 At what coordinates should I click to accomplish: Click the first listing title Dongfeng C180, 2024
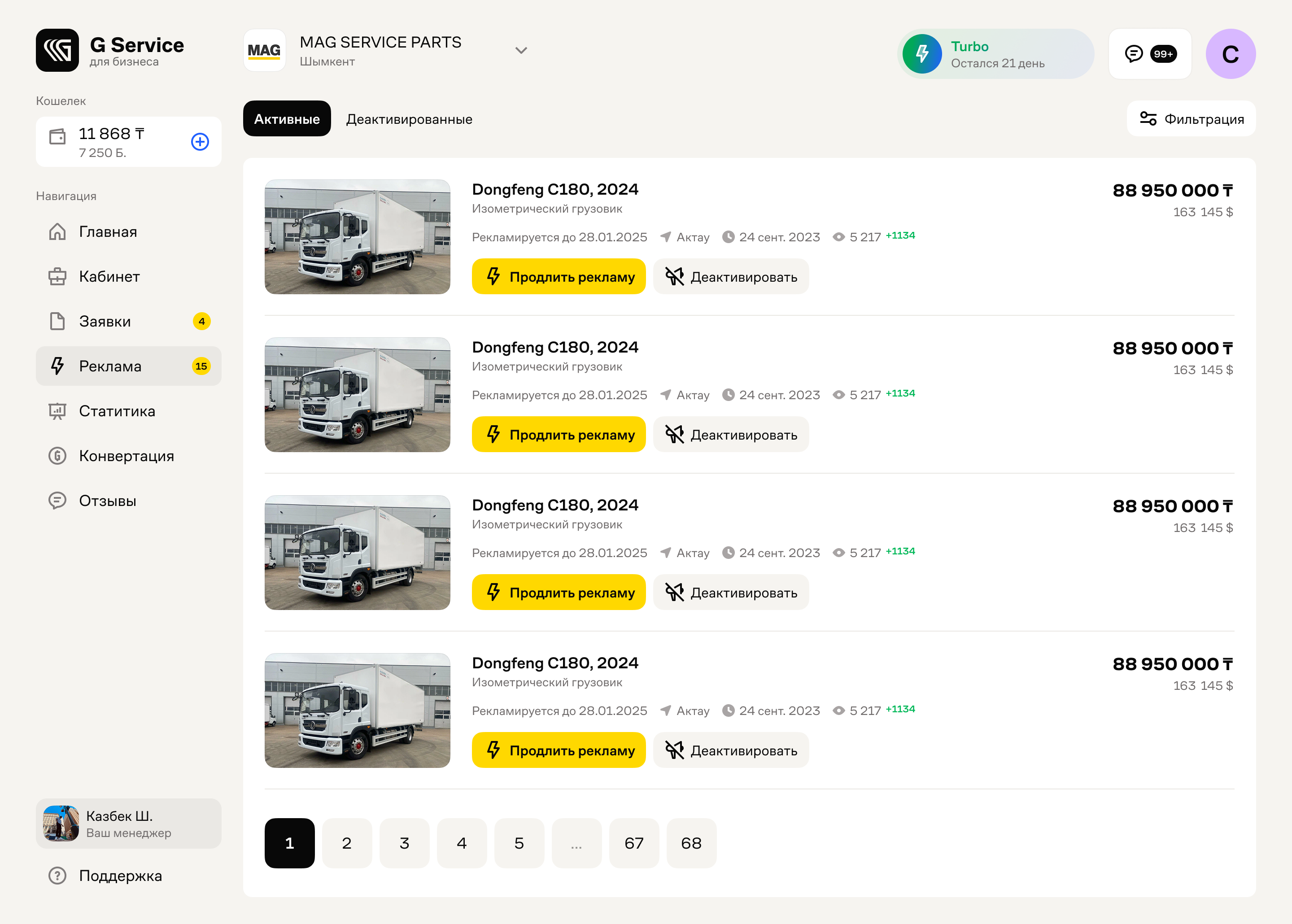[x=555, y=189]
